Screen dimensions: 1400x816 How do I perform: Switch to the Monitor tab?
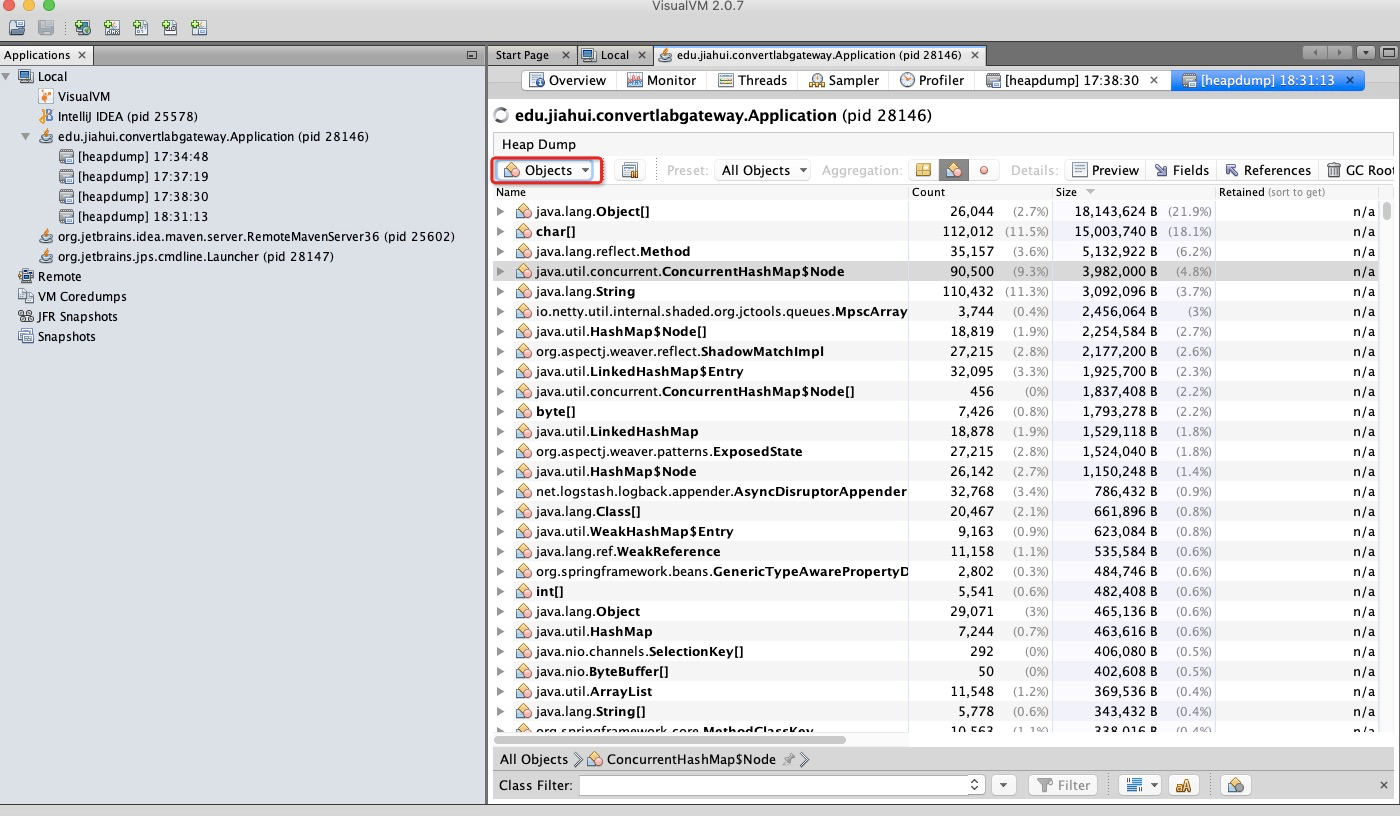[x=661, y=80]
